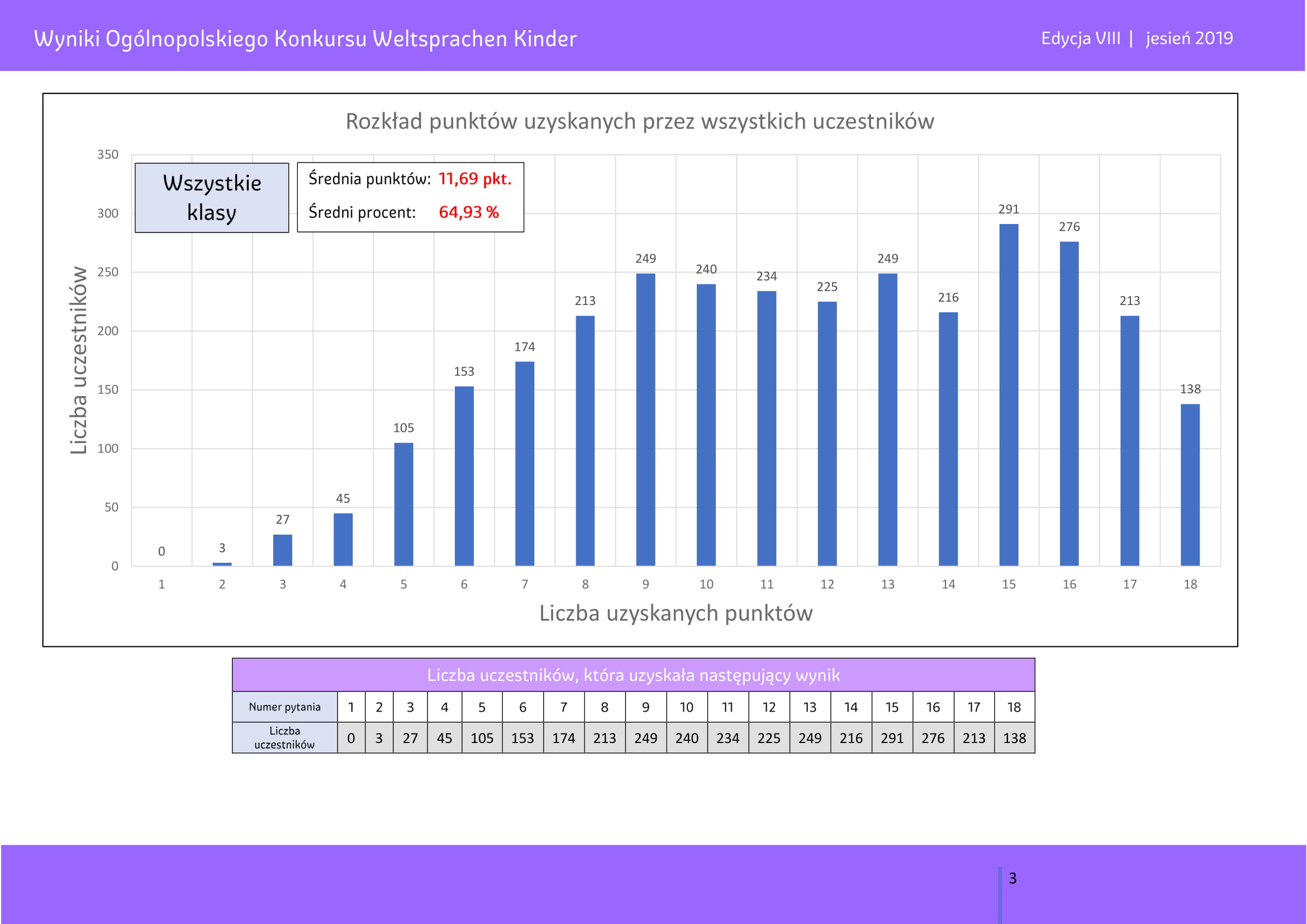The image size is (1307, 924).
Task: Click the '11,69 pkt.' average value
Action: (476, 179)
